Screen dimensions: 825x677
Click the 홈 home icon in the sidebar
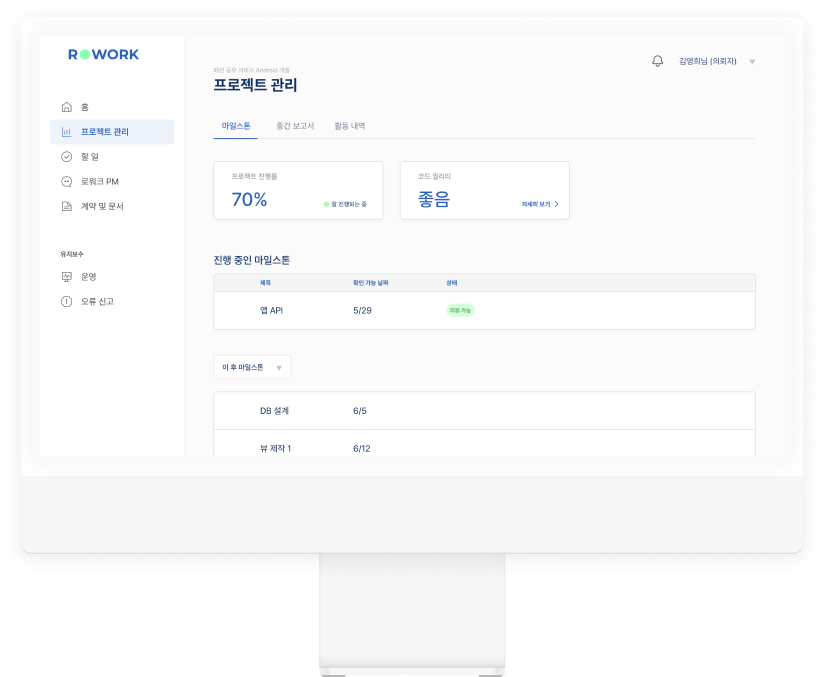coord(65,105)
